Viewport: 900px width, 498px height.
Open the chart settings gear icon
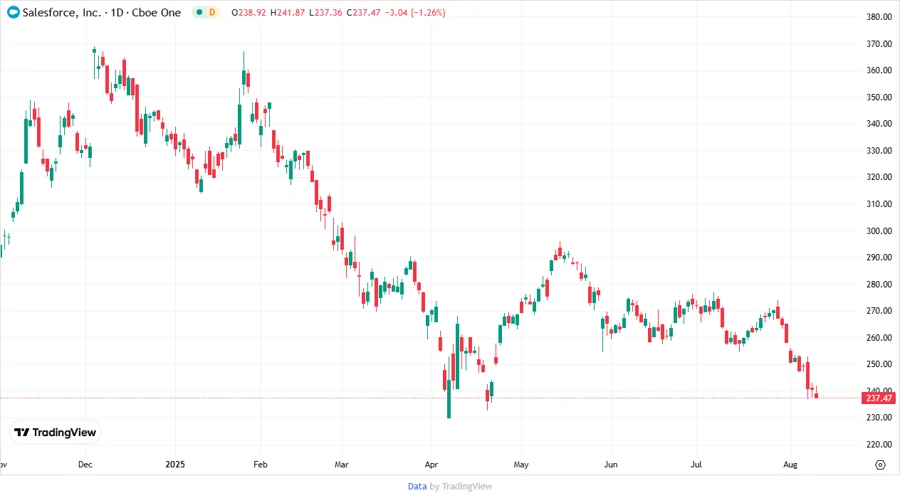(x=880, y=465)
